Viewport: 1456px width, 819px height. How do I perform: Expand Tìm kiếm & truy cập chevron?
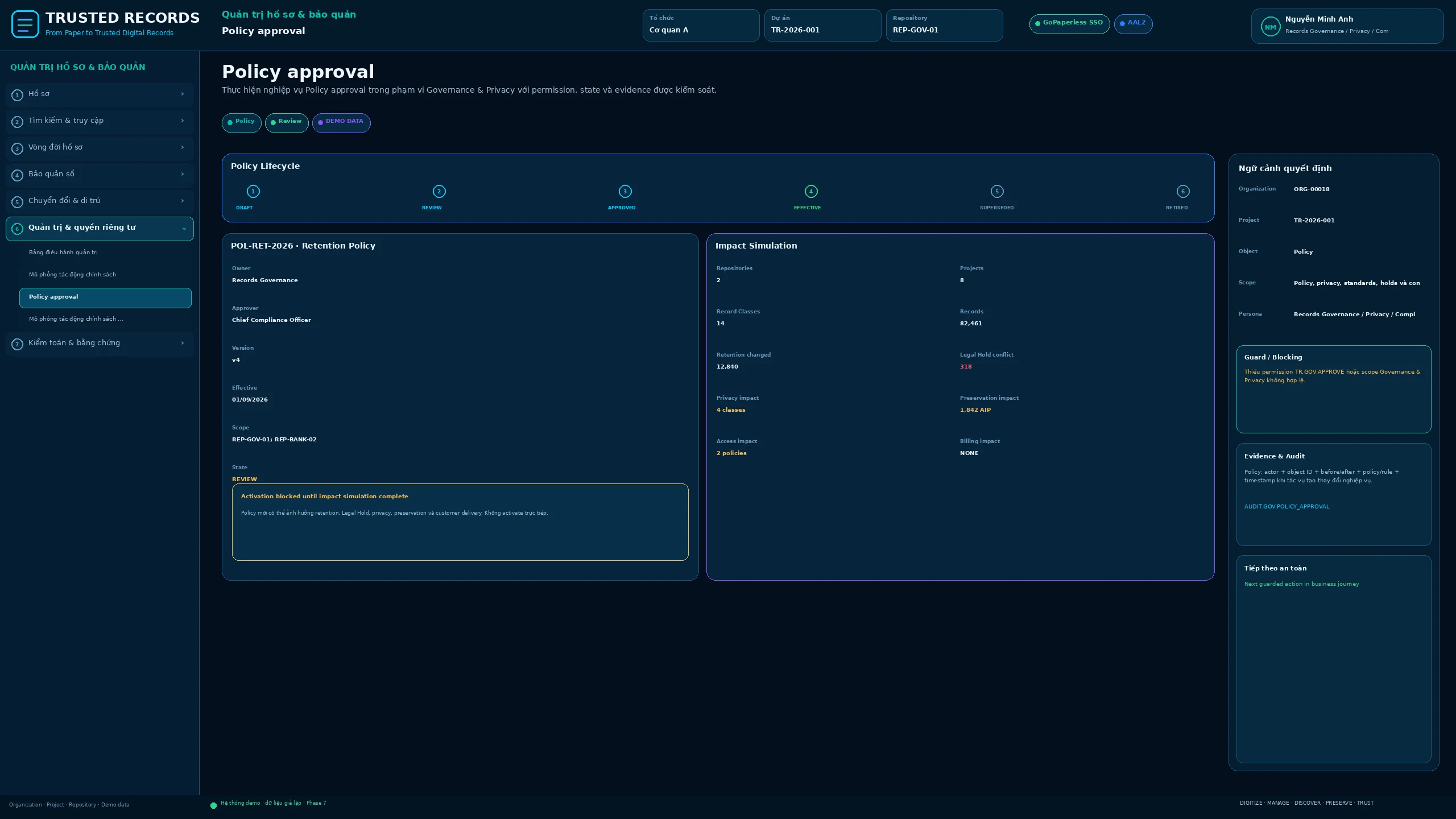183,121
